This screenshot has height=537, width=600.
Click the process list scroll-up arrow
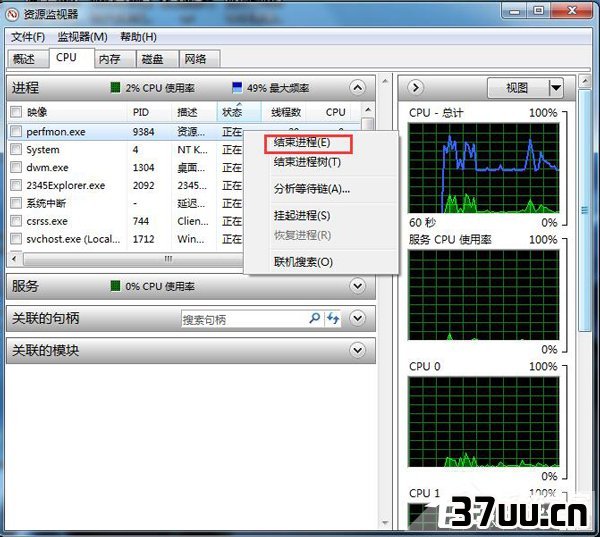[368, 110]
